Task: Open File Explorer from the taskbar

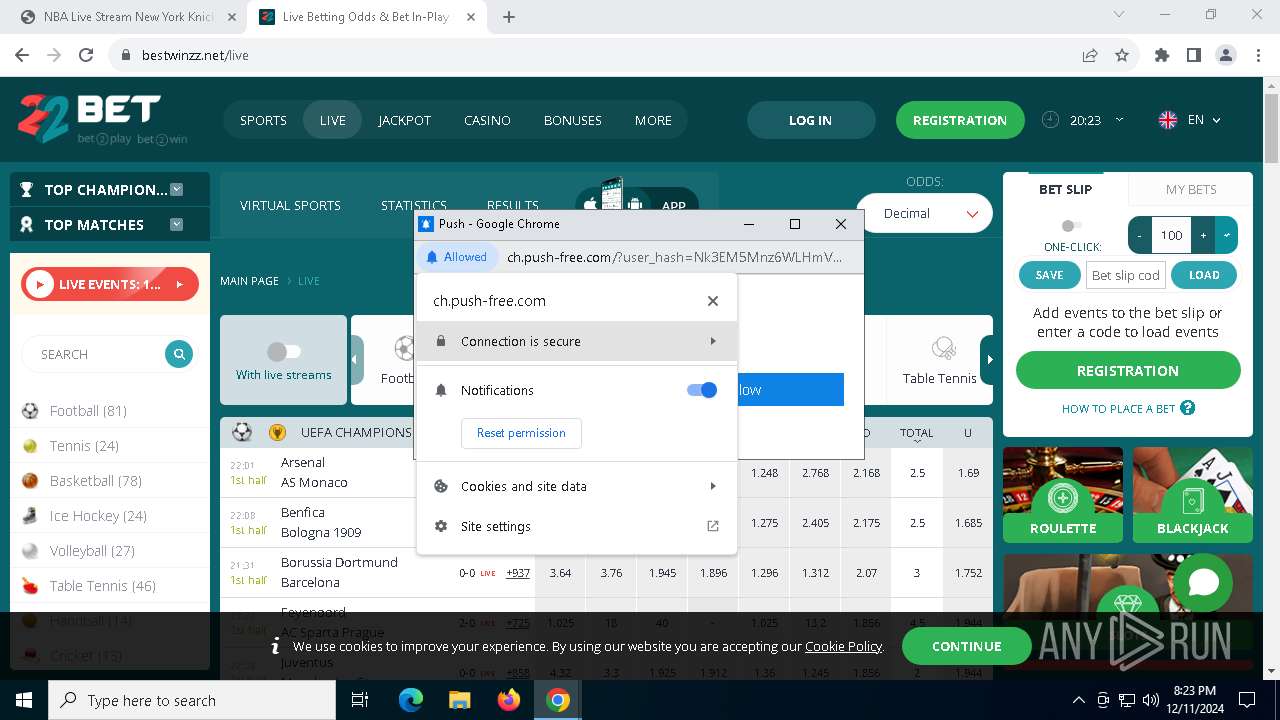Action: pos(460,701)
